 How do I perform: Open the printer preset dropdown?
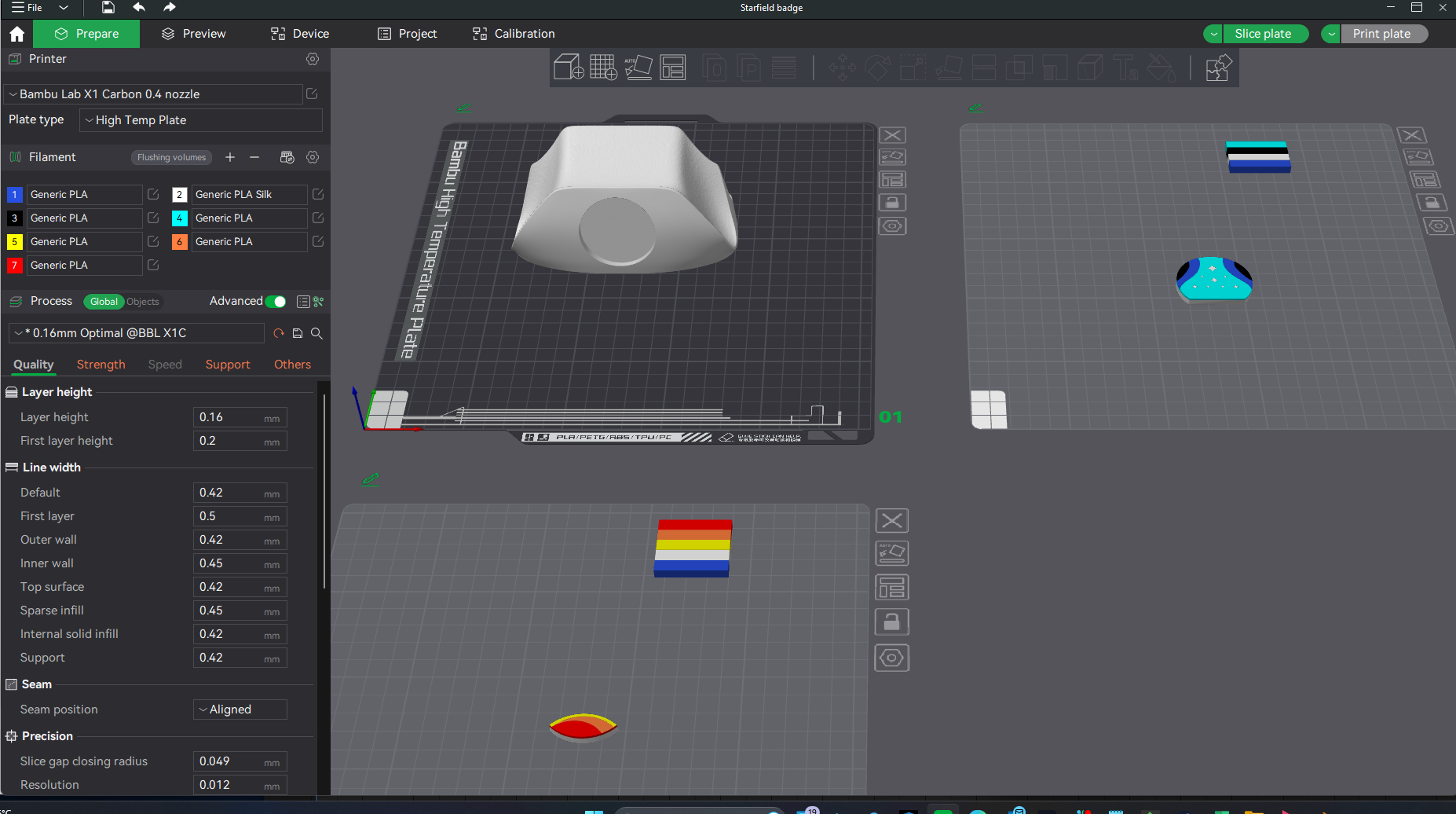(x=153, y=94)
